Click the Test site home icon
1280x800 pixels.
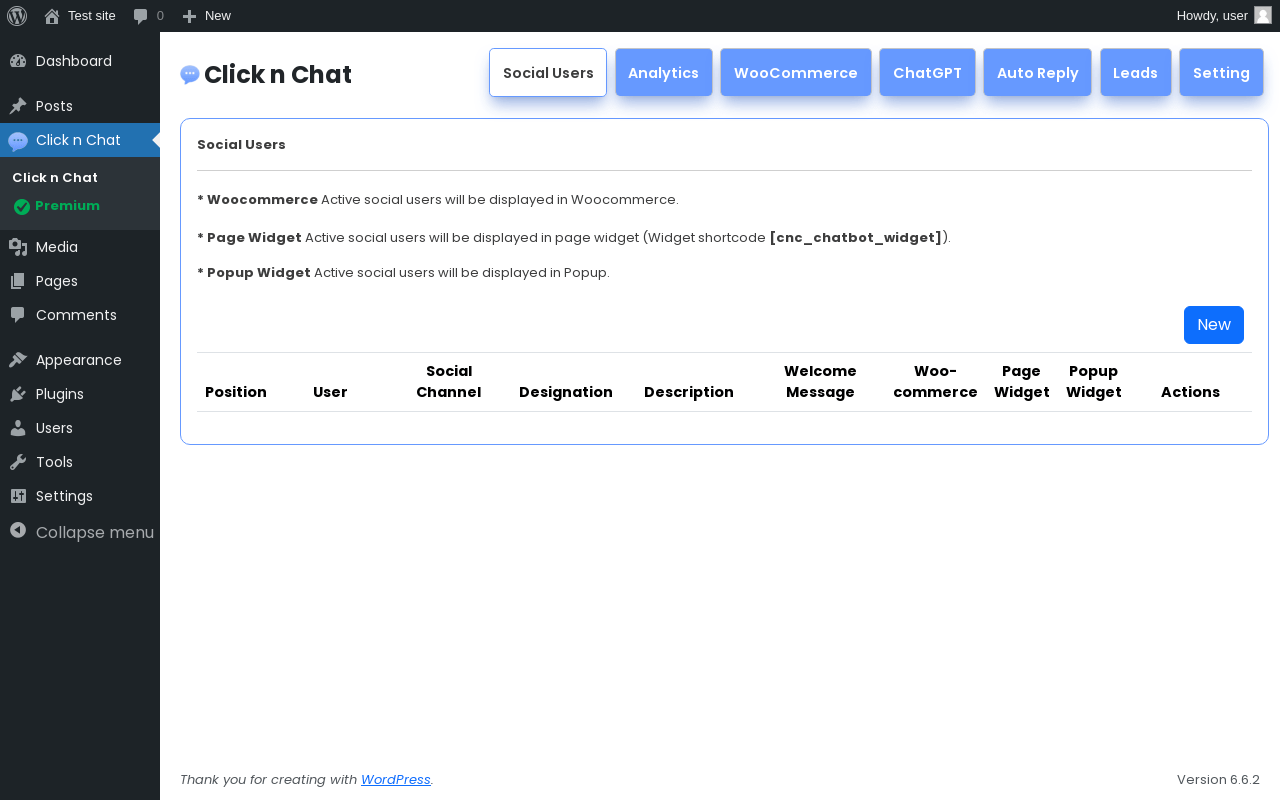click(52, 16)
